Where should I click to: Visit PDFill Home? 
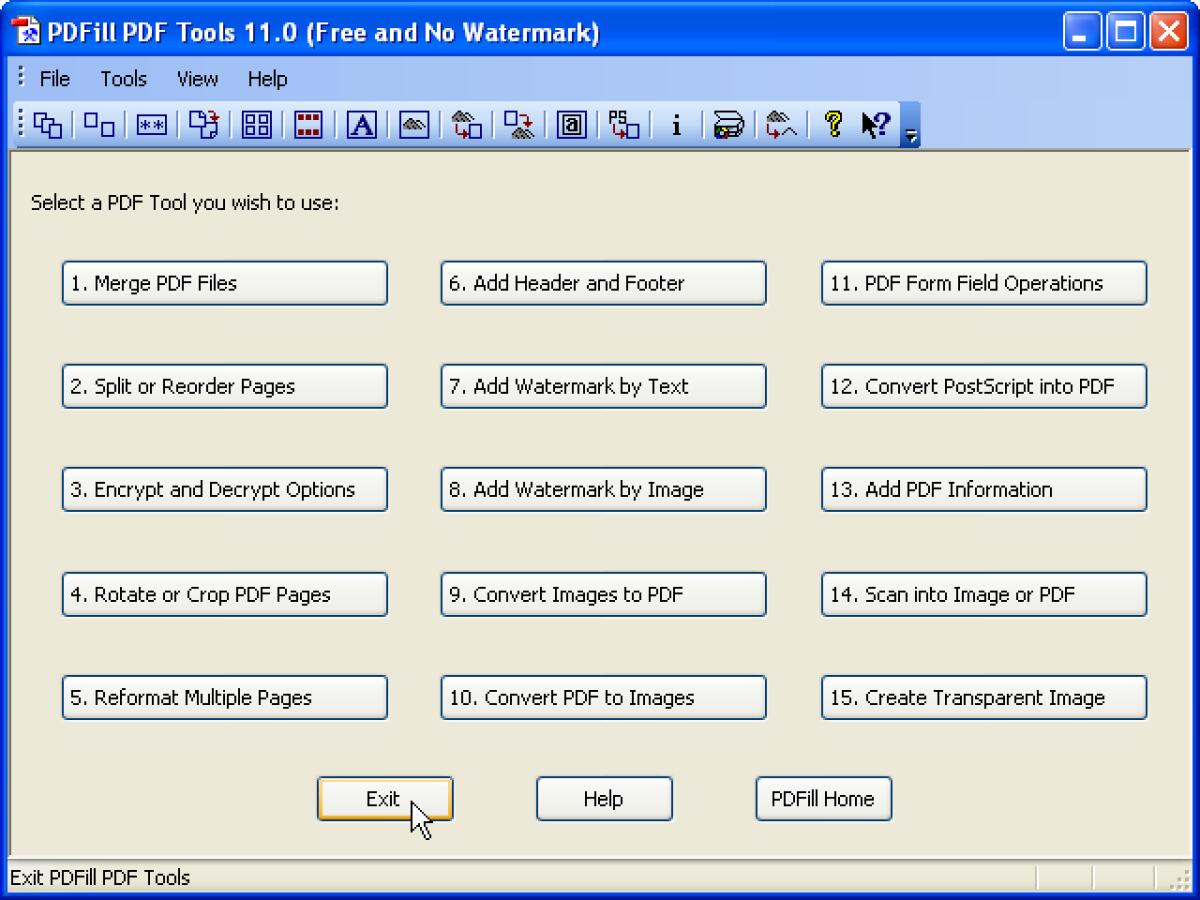click(x=823, y=798)
